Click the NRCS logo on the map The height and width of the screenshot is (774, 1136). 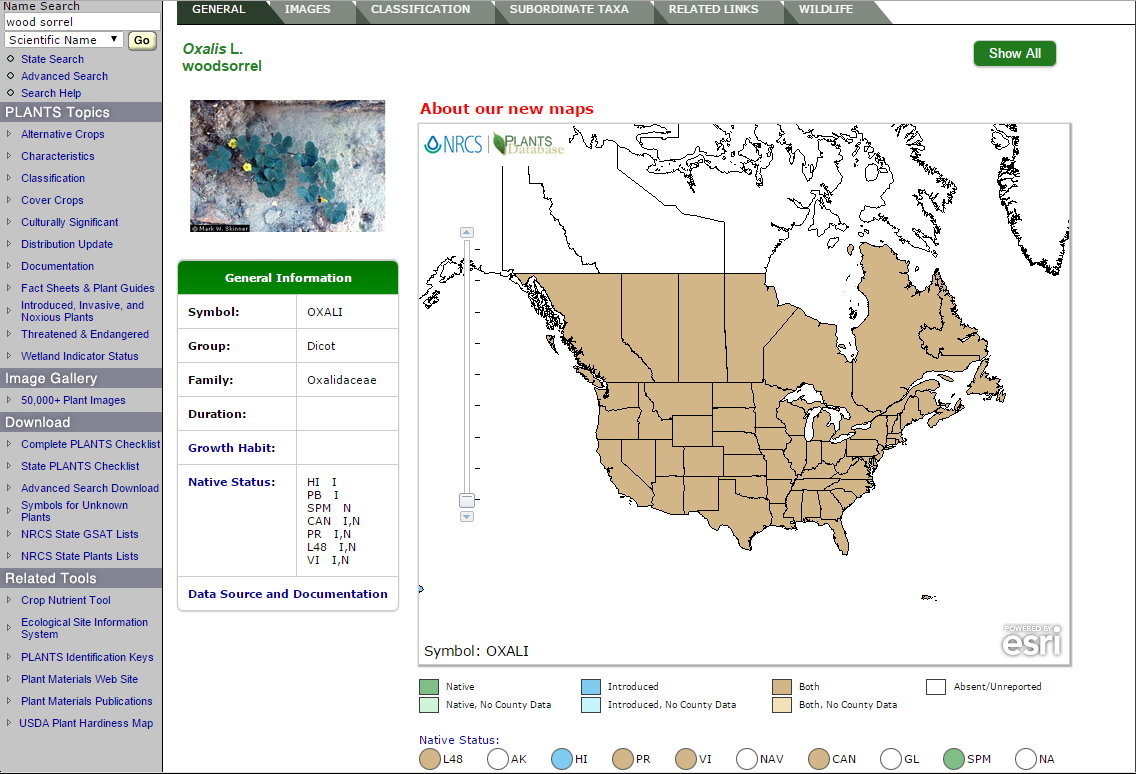453,144
